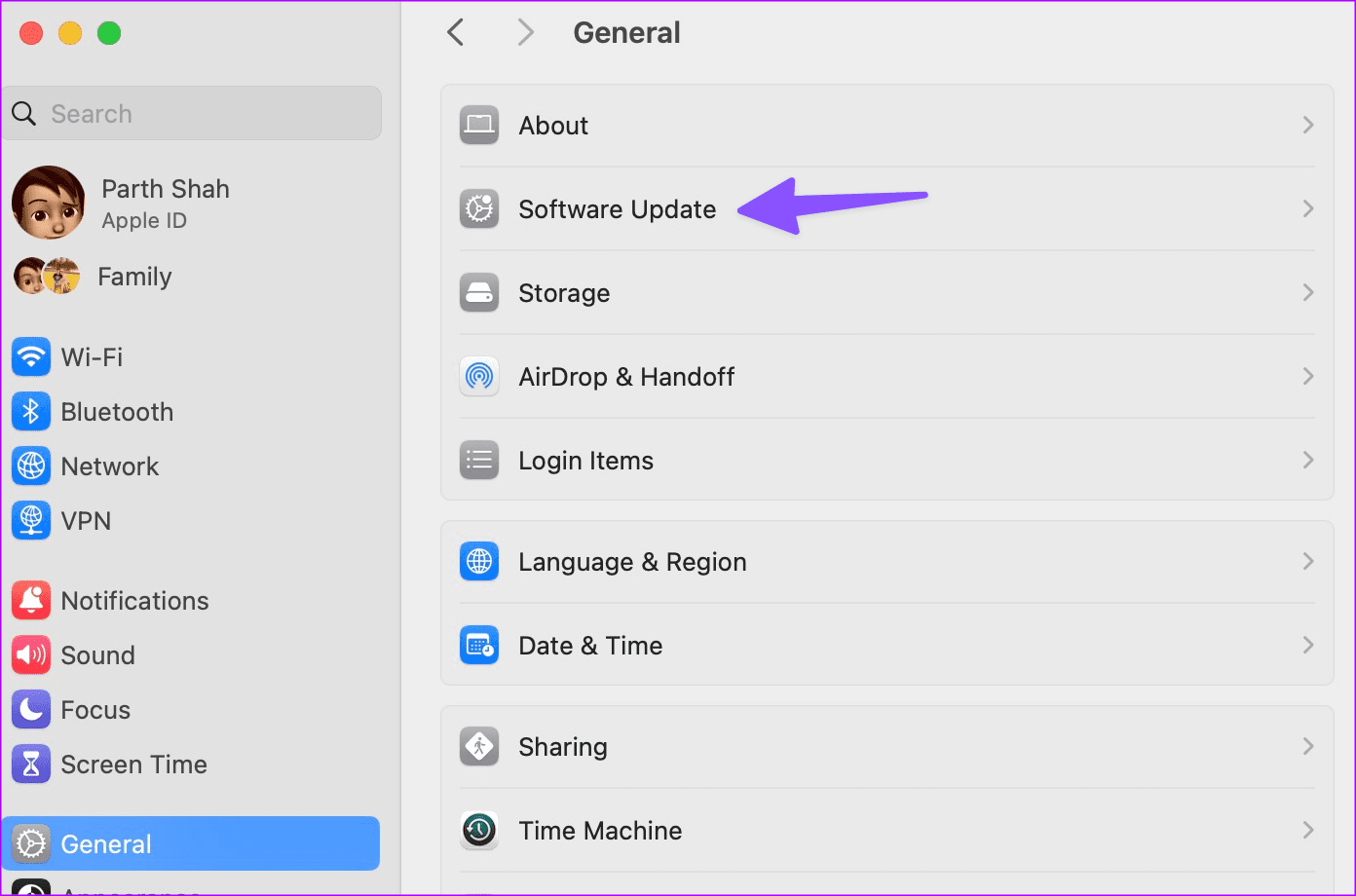Expand Date & Time options
The width and height of the screenshot is (1356, 896).
[x=1308, y=645]
